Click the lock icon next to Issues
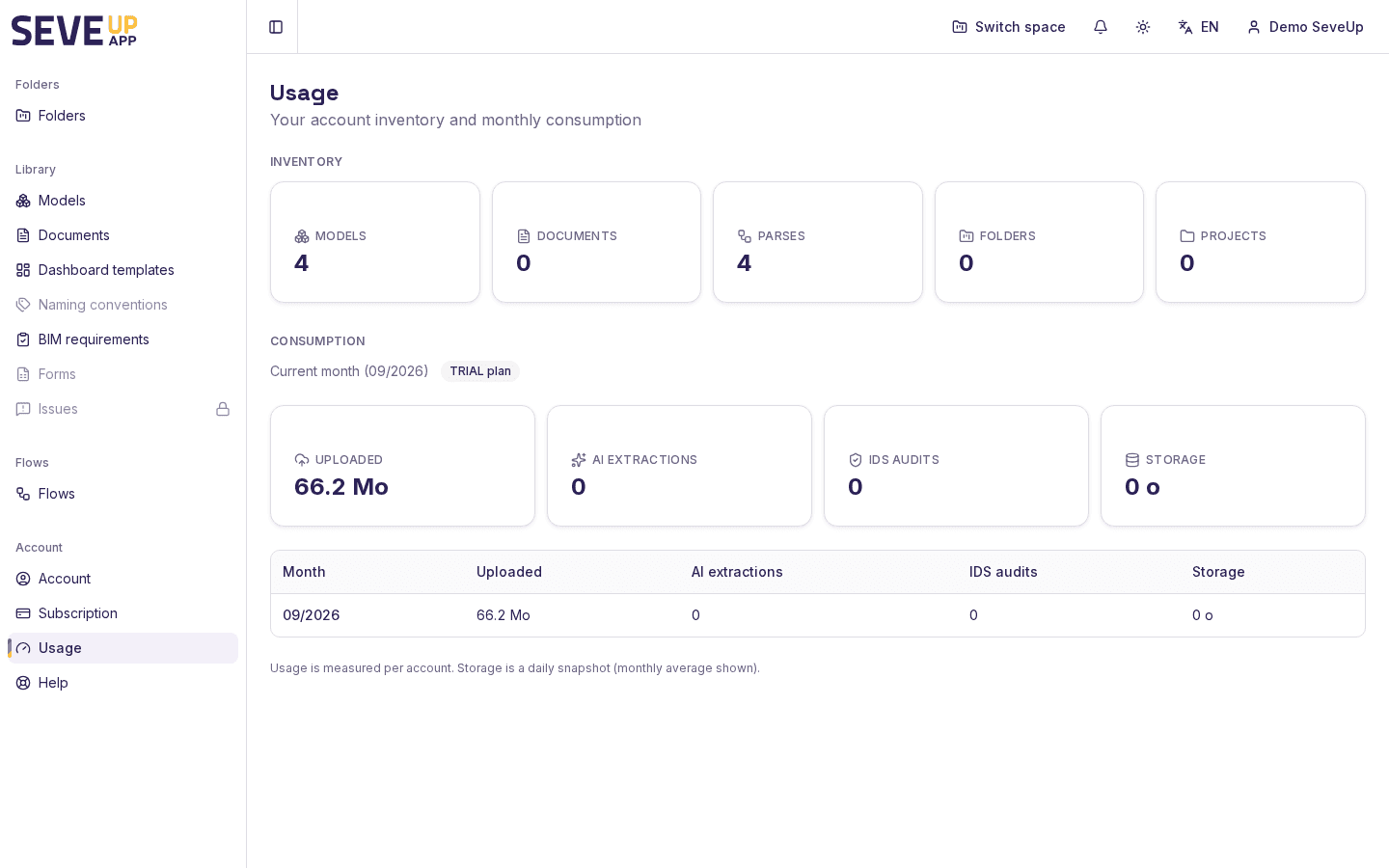Image resolution: width=1389 pixels, height=868 pixels. pos(223,409)
